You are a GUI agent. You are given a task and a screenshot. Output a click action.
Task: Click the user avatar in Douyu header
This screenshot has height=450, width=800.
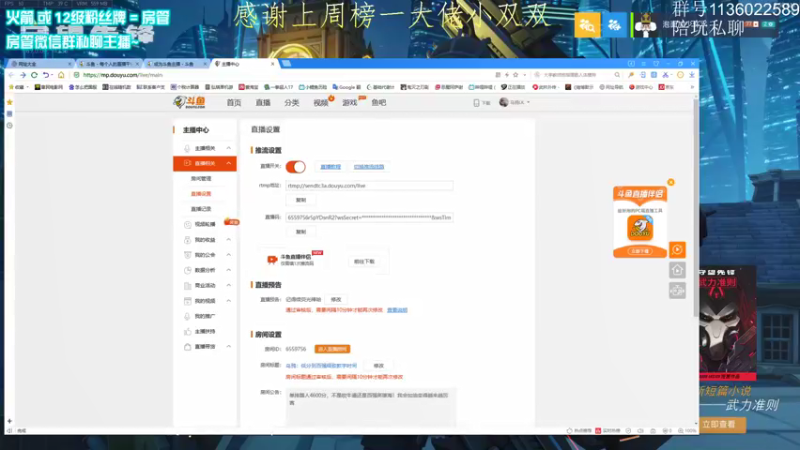point(504,102)
